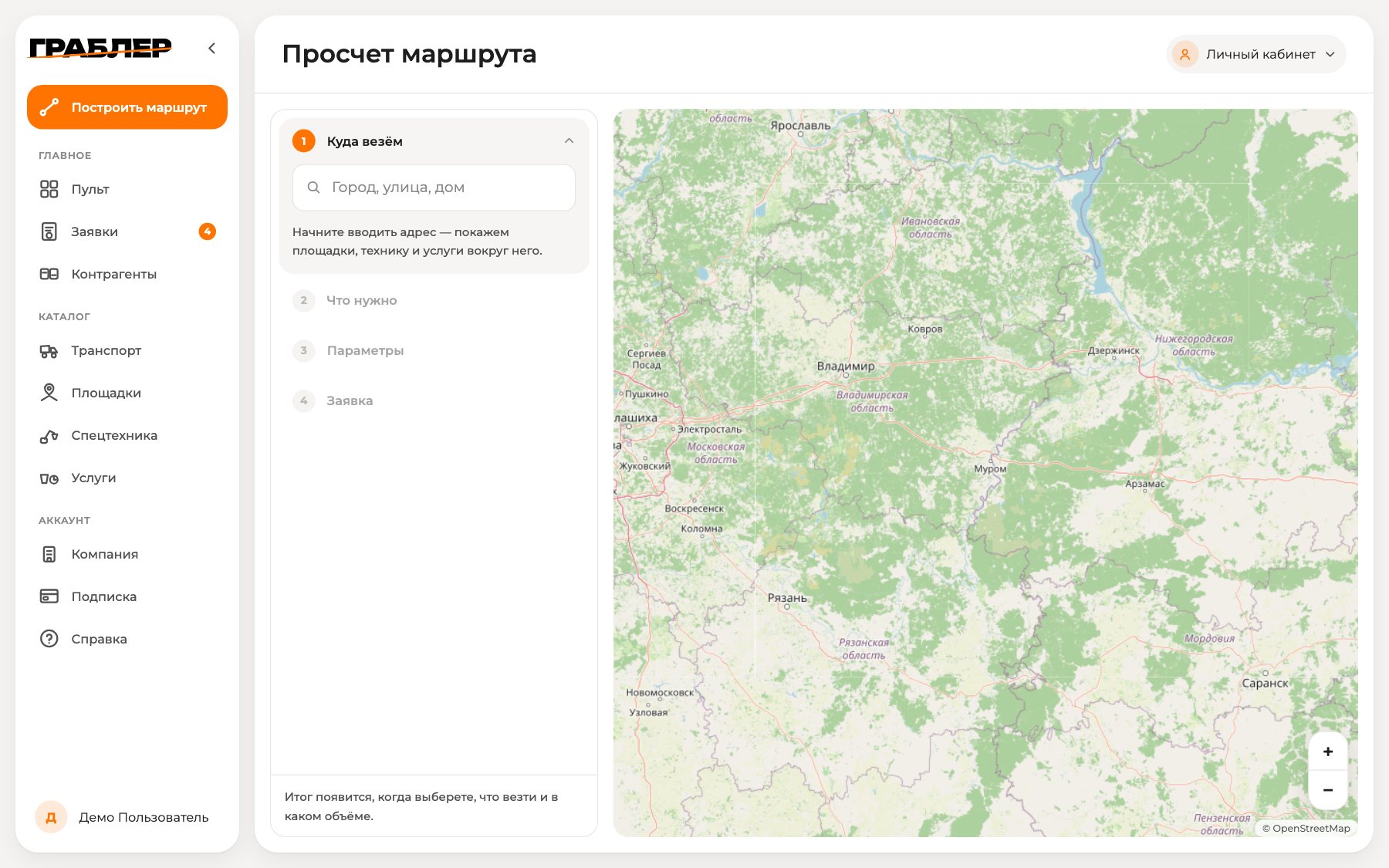This screenshot has width=1389, height=868.
Task: Open step 2 Что нужно
Action: [434, 300]
